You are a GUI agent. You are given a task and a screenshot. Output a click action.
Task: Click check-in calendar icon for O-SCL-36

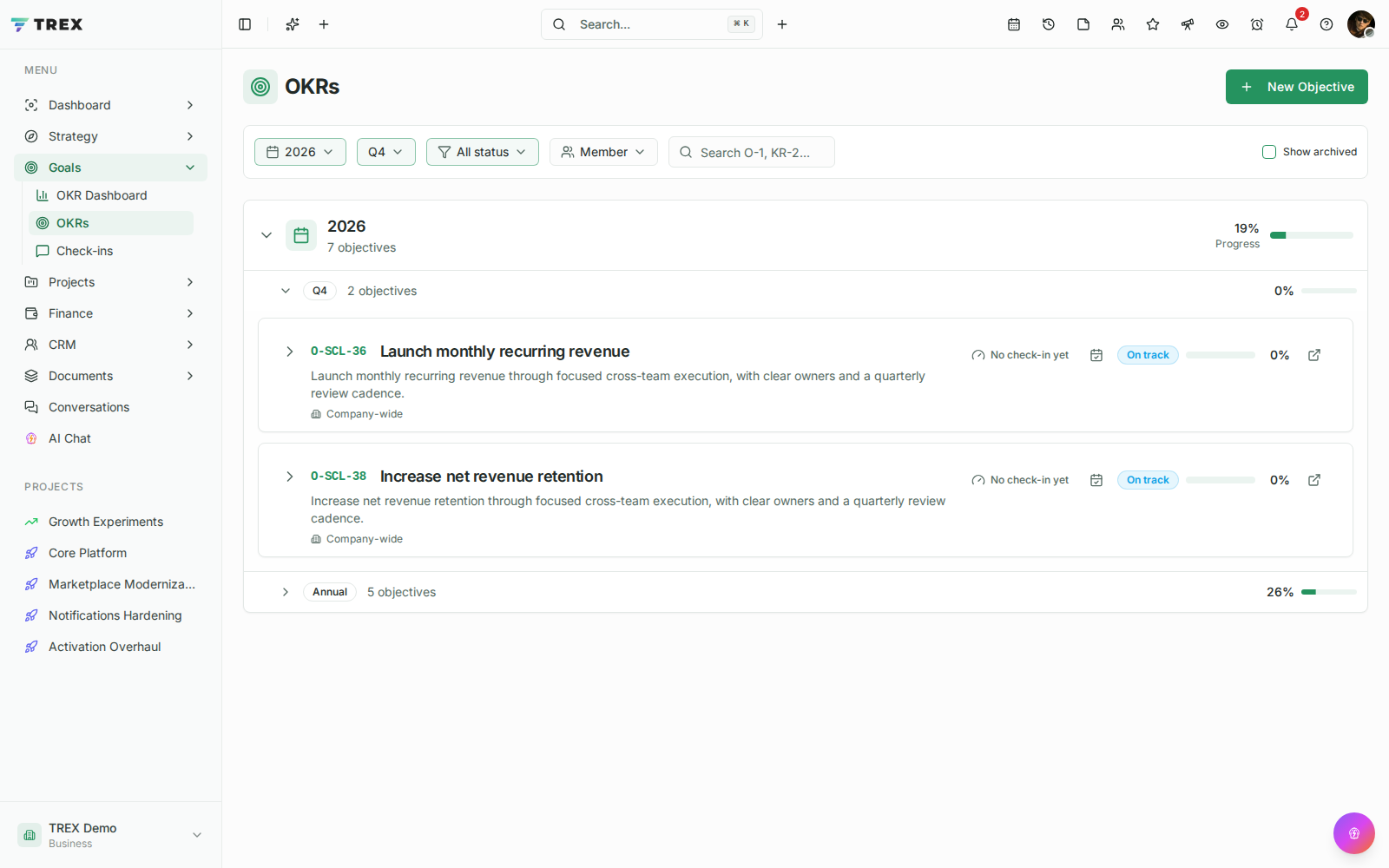[x=1096, y=355]
